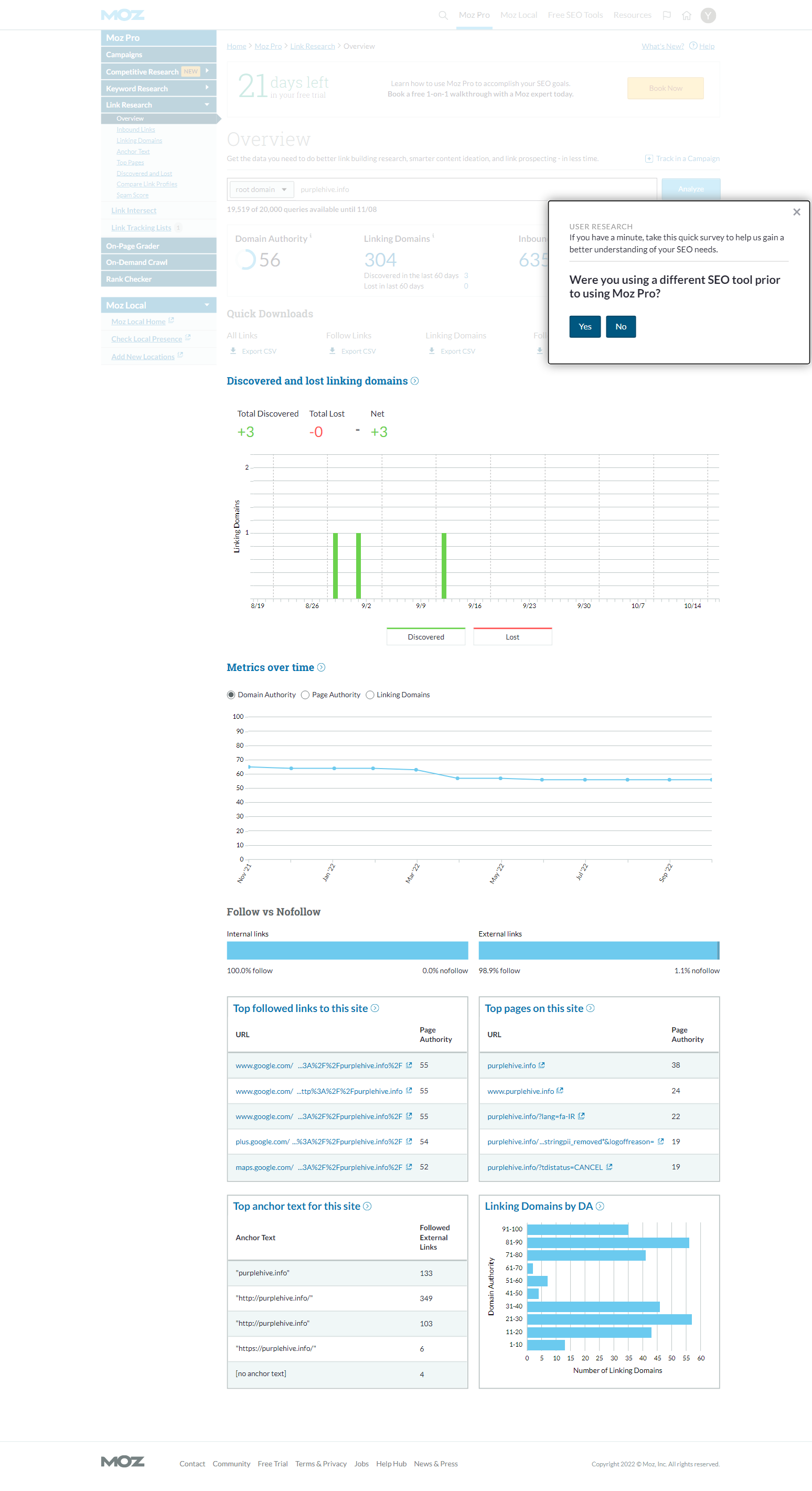Click the Help question mark icon
Viewport: 812px width, 1491px height.
(693, 46)
